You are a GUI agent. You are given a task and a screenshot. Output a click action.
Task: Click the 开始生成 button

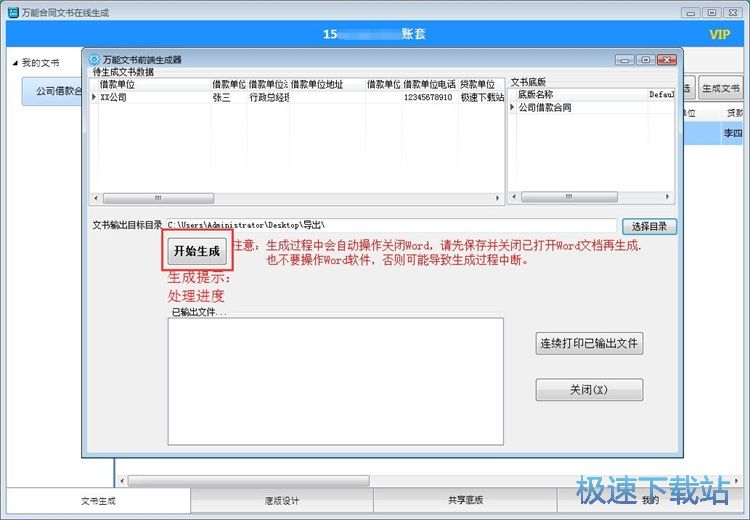197,251
